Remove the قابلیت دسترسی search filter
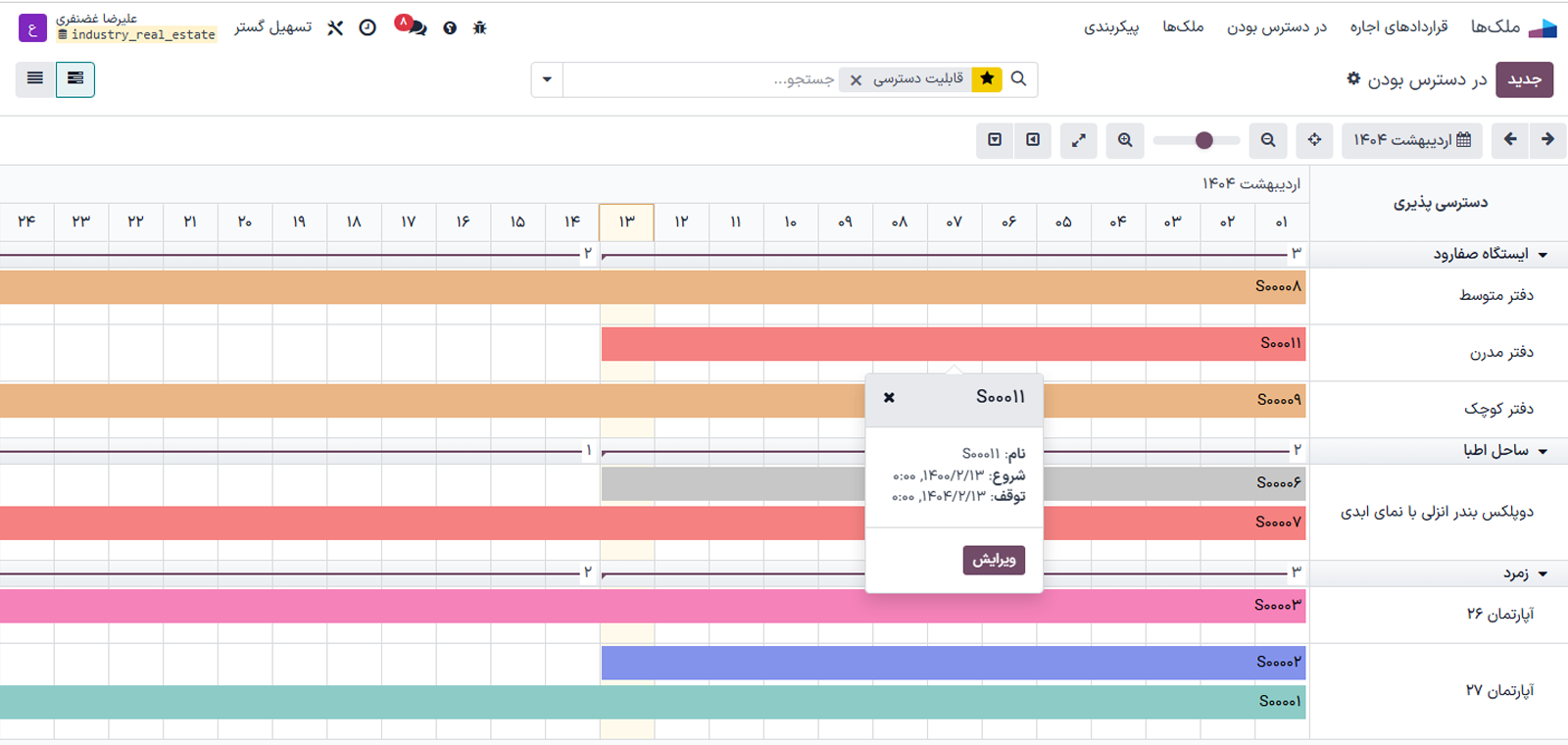Image resolution: width=1568 pixels, height=745 pixels. click(x=856, y=79)
